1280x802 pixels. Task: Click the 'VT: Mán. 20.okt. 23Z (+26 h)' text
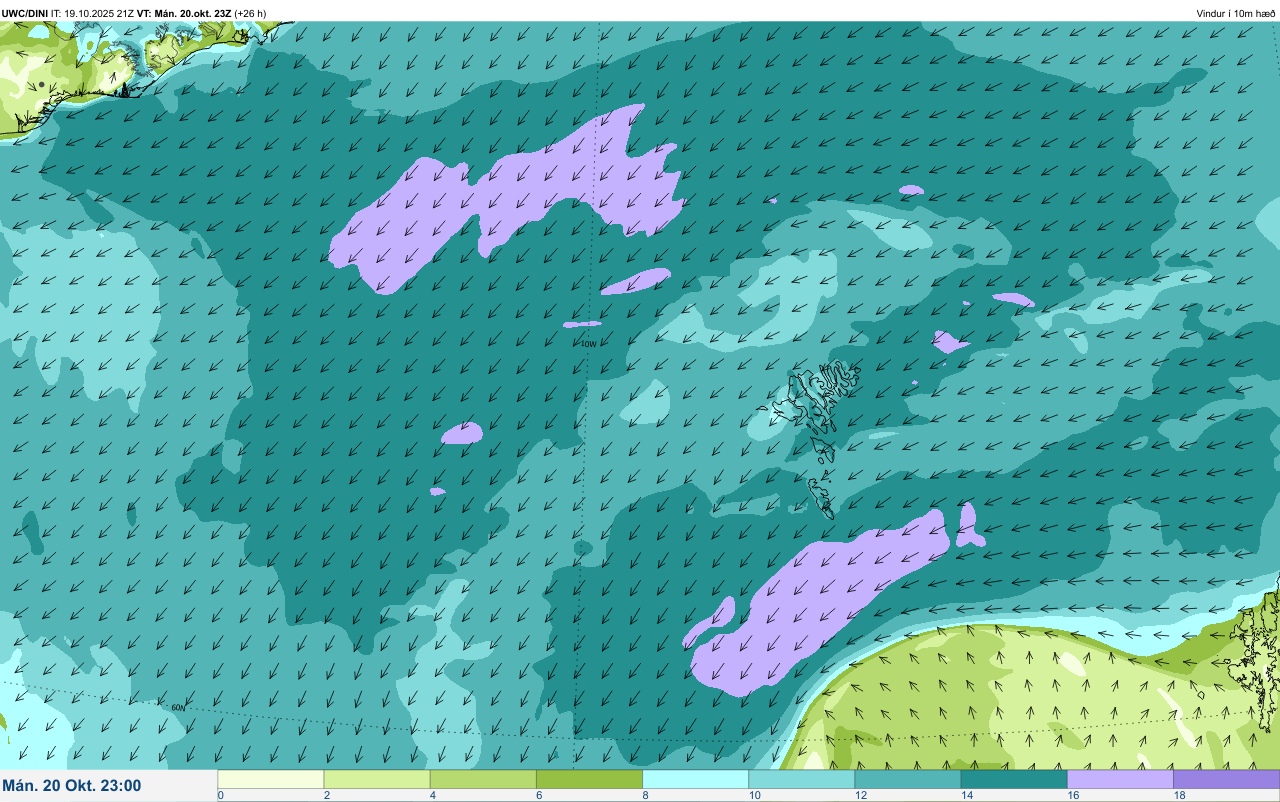point(202,13)
